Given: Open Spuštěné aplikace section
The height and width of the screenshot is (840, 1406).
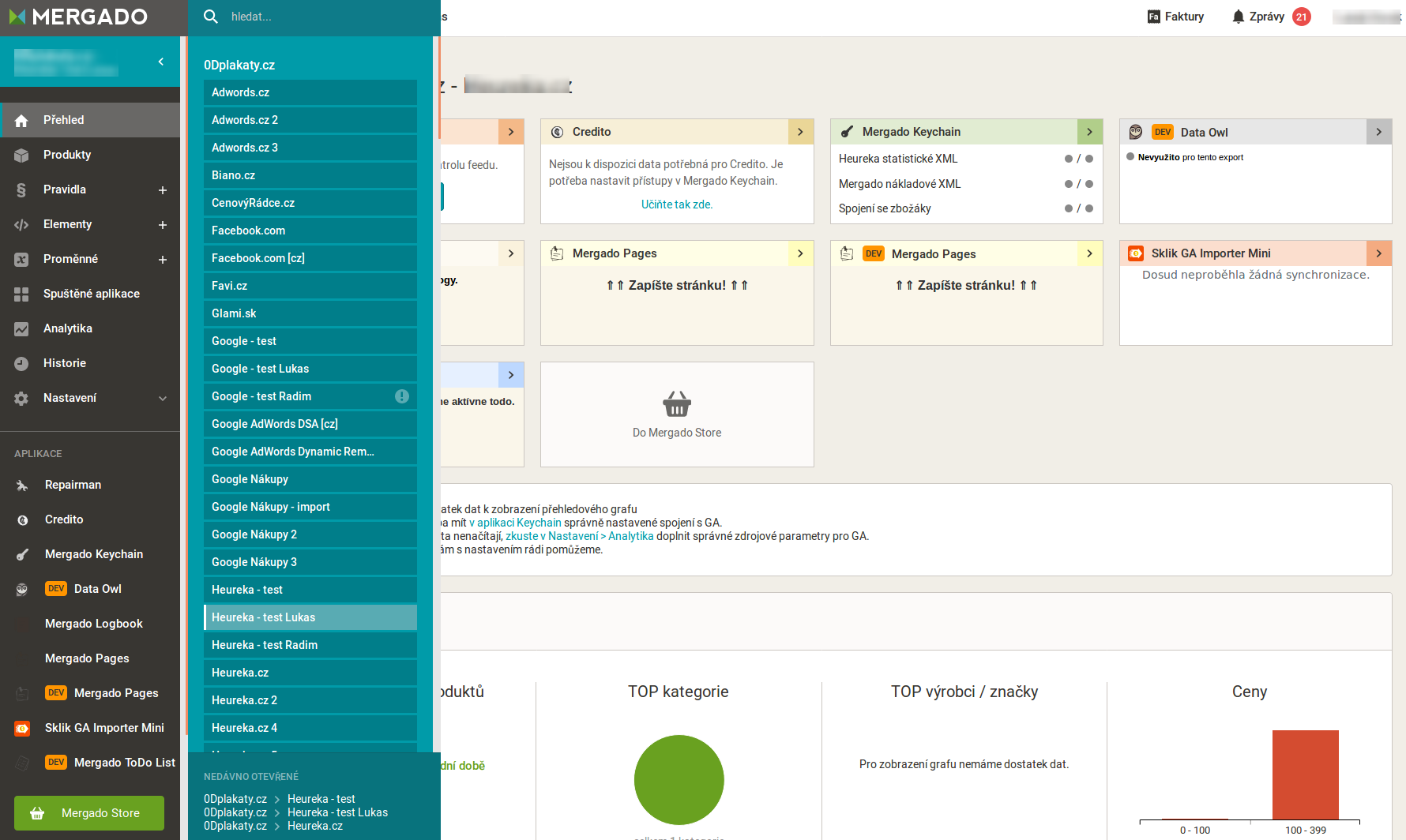Looking at the screenshot, I should pos(90,294).
